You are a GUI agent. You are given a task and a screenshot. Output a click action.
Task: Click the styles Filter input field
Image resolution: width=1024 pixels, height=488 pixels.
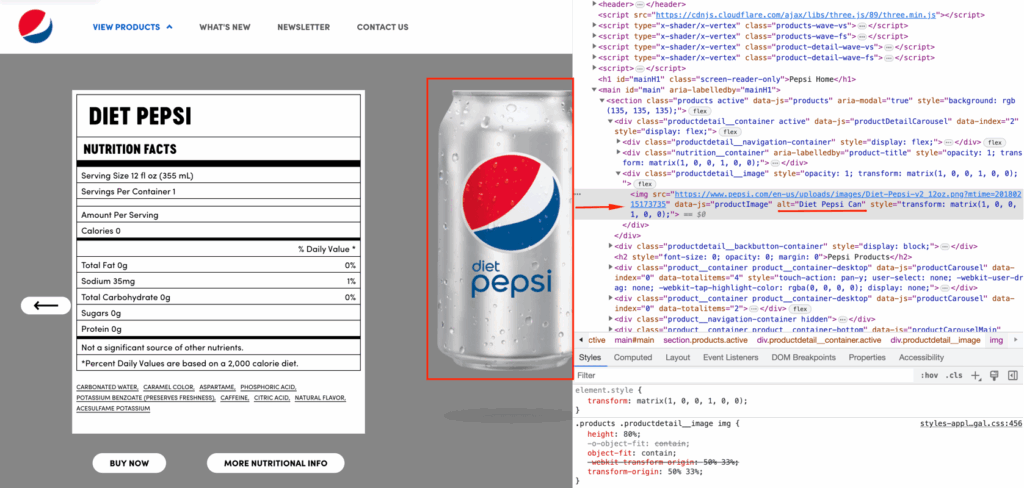[x=744, y=376]
